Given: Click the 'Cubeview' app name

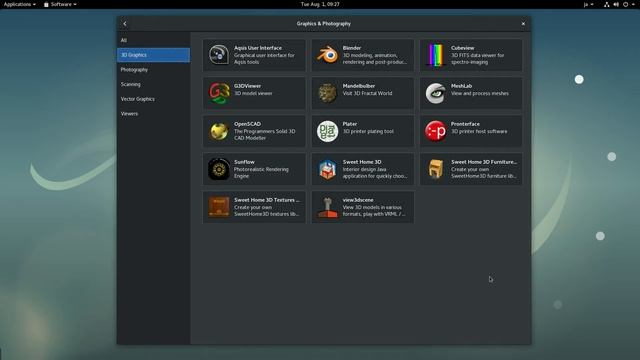Looking at the screenshot, I should 462,48.
